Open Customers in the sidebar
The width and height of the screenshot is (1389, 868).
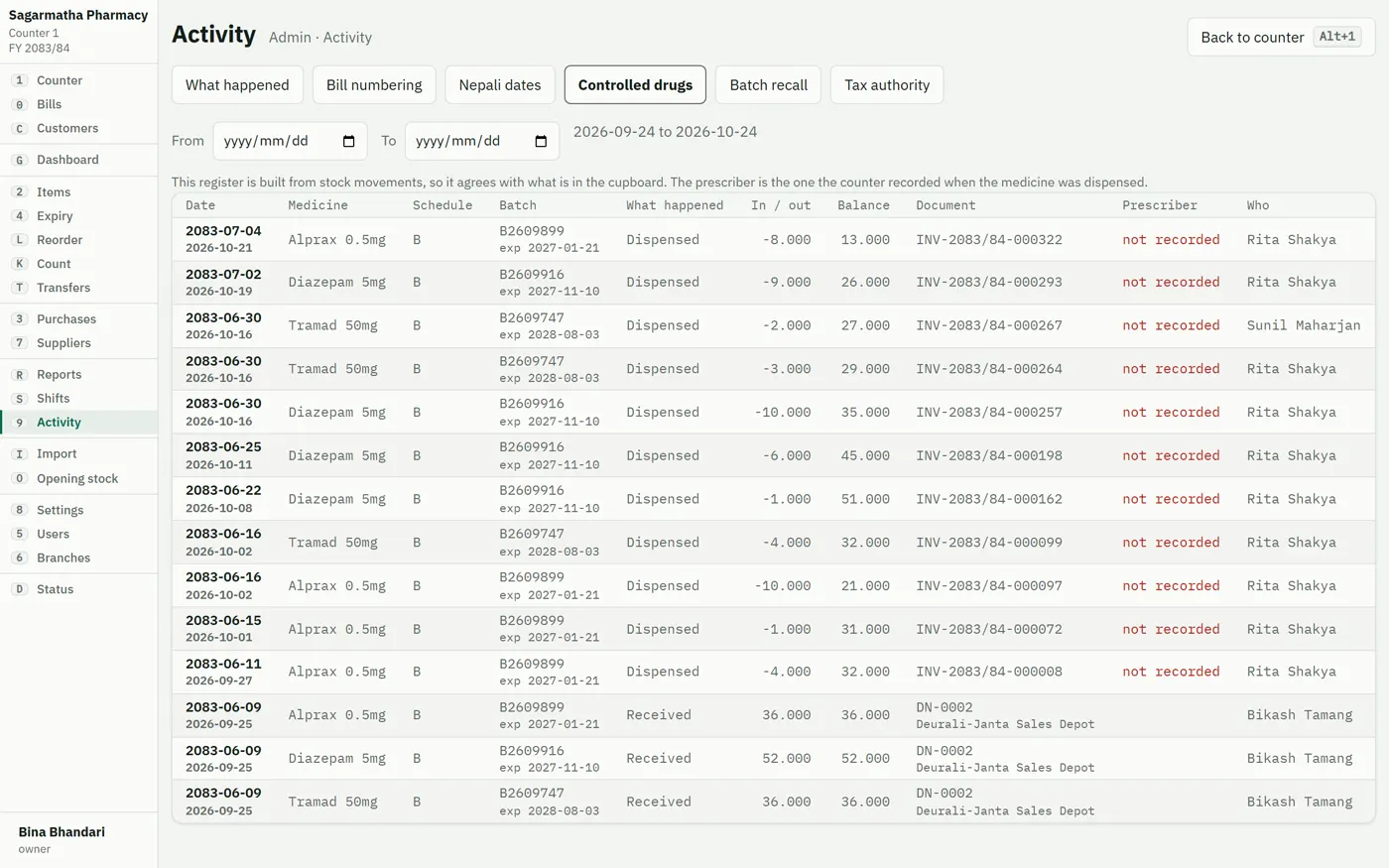tap(78, 128)
